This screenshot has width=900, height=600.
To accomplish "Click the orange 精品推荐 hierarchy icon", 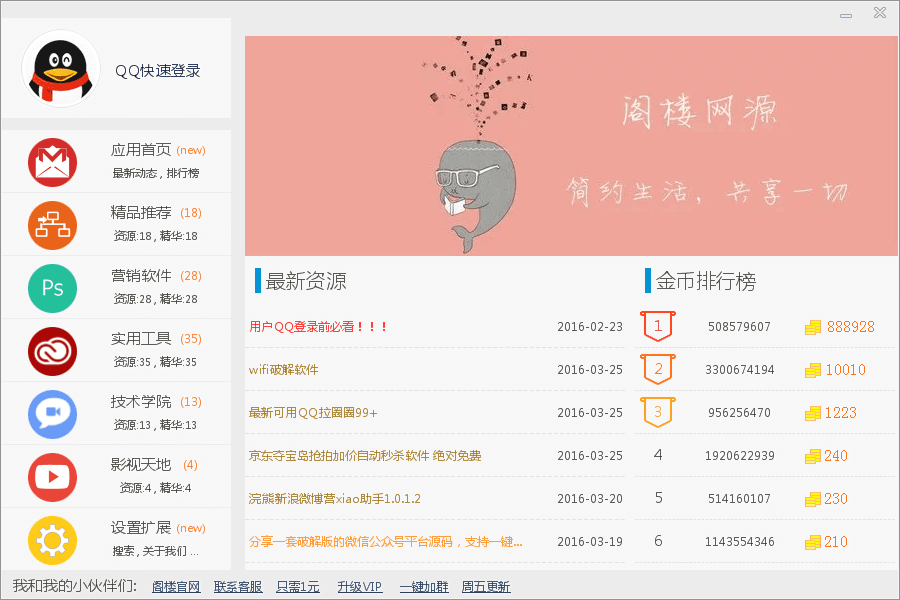I will (52, 225).
